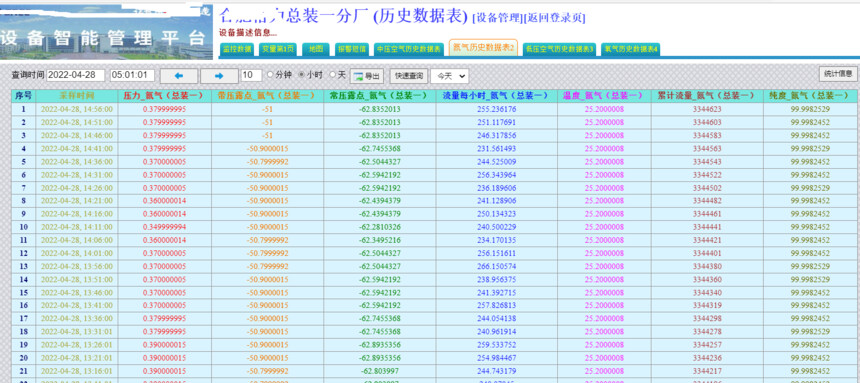Image resolution: width=860 pixels, height=383 pixels.
Task: Click cumulative flow value 3344217
Action: pos(707,371)
